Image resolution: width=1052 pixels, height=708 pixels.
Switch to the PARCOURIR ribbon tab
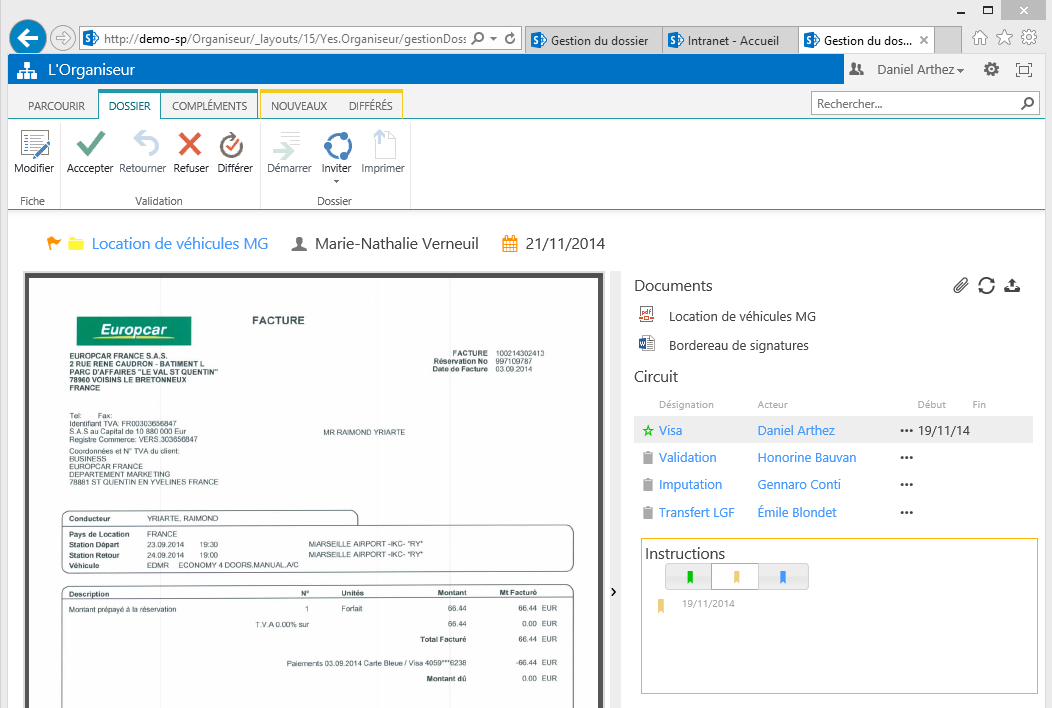[x=56, y=106]
